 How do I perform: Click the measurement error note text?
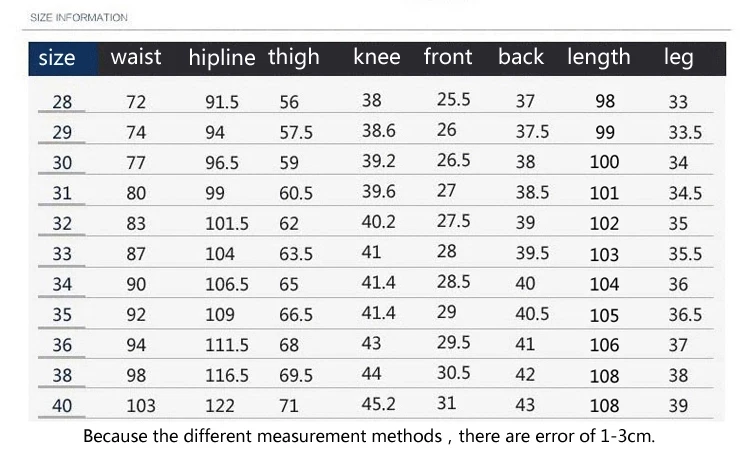(x=369, y=436)
